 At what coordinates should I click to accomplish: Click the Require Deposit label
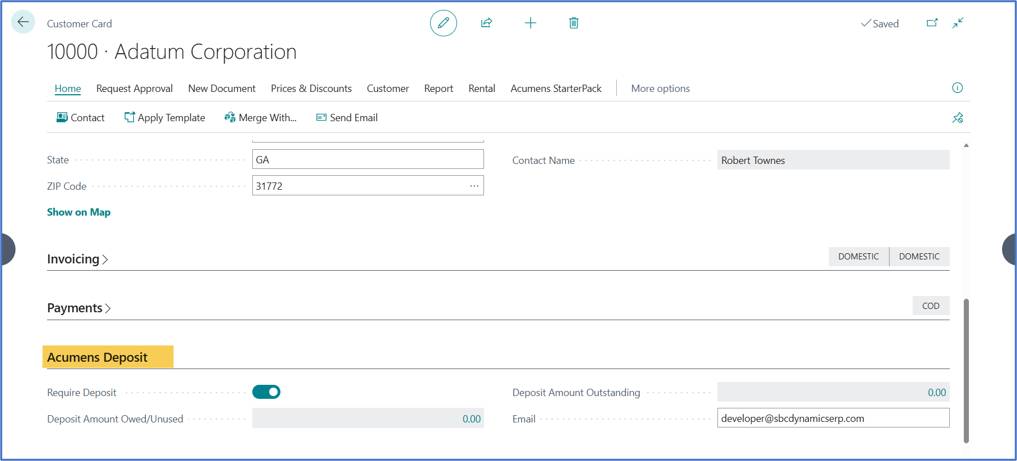click(82, 392)
